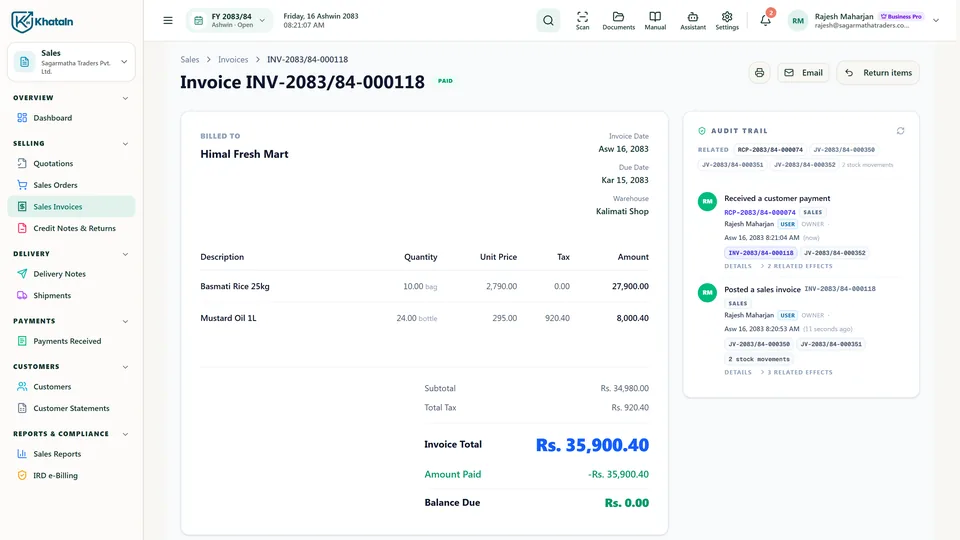
Task: Refresh the Audit Trail
Action: (x=900, y=131)
